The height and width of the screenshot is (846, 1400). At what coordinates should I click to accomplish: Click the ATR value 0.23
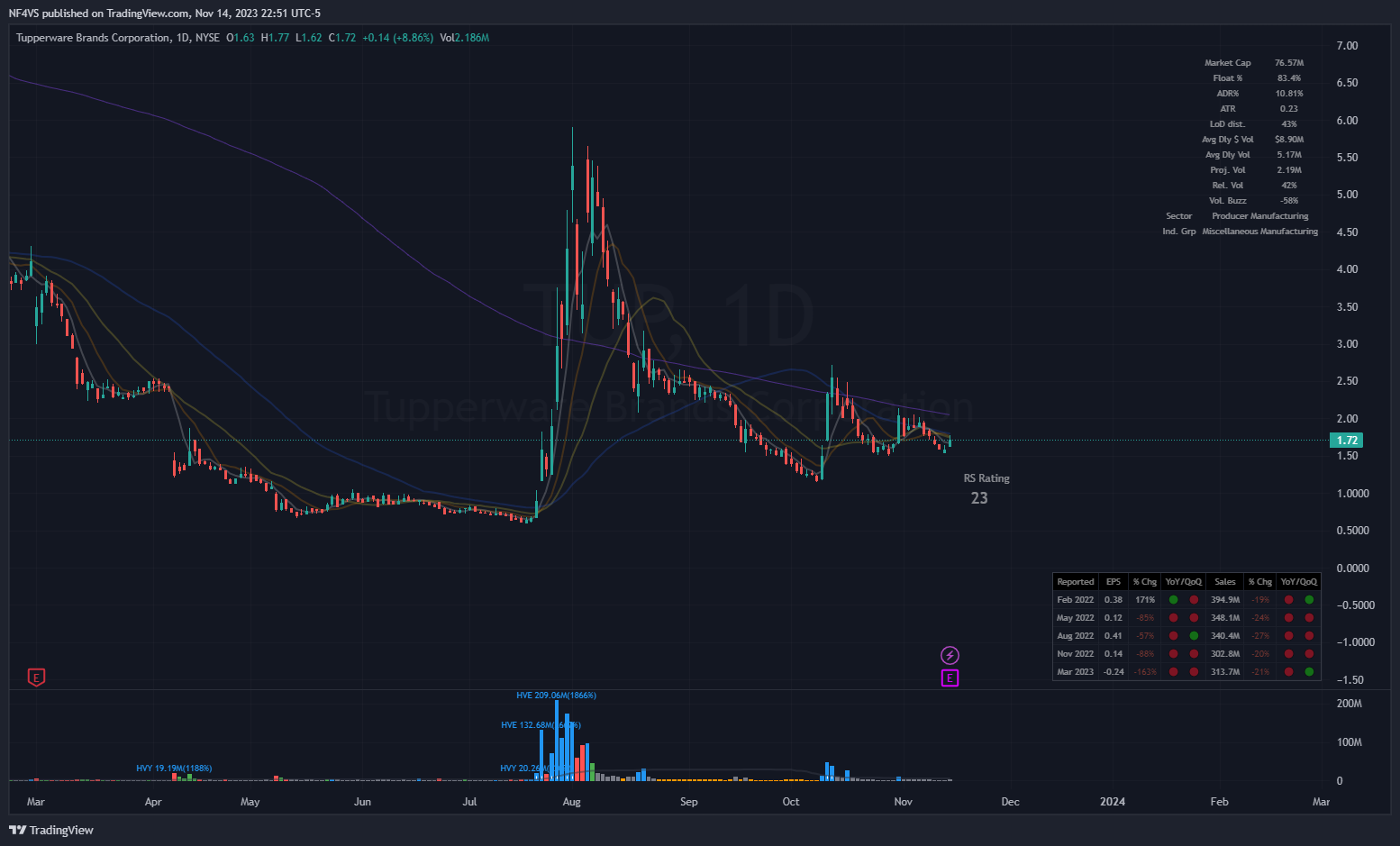pos(1289,109)
